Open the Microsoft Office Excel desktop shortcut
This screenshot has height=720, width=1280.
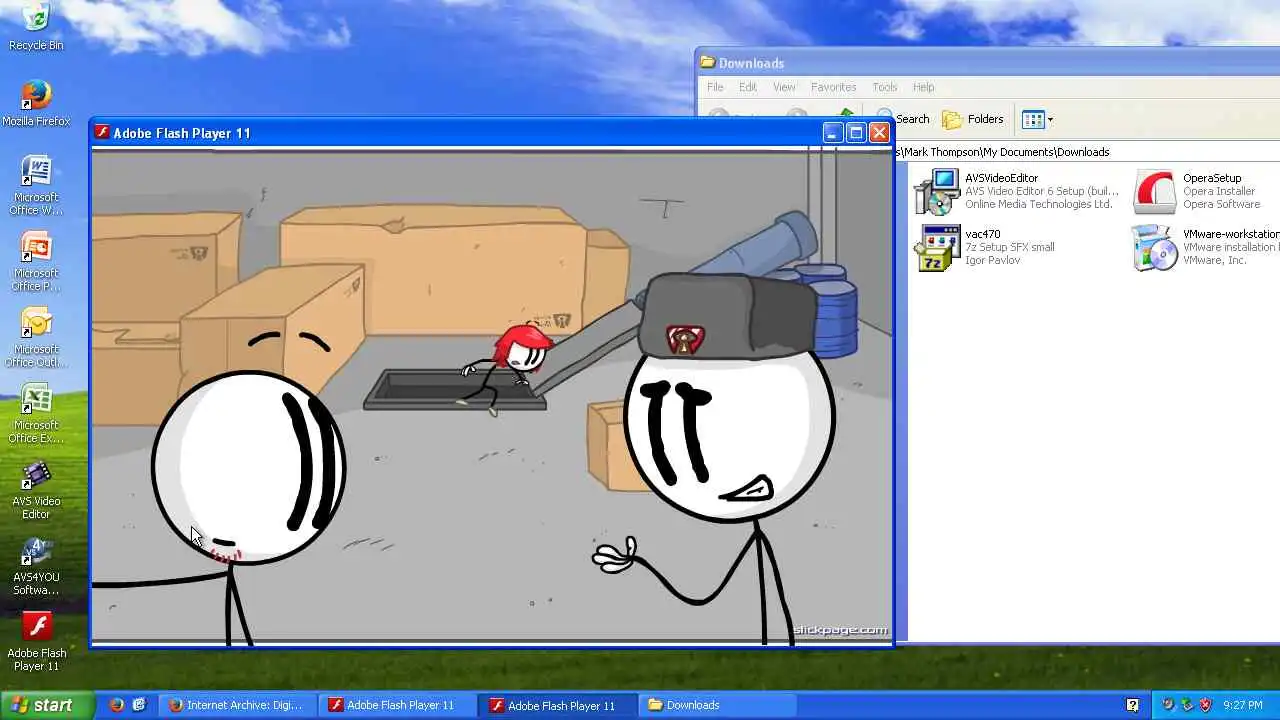pos(36,414)
